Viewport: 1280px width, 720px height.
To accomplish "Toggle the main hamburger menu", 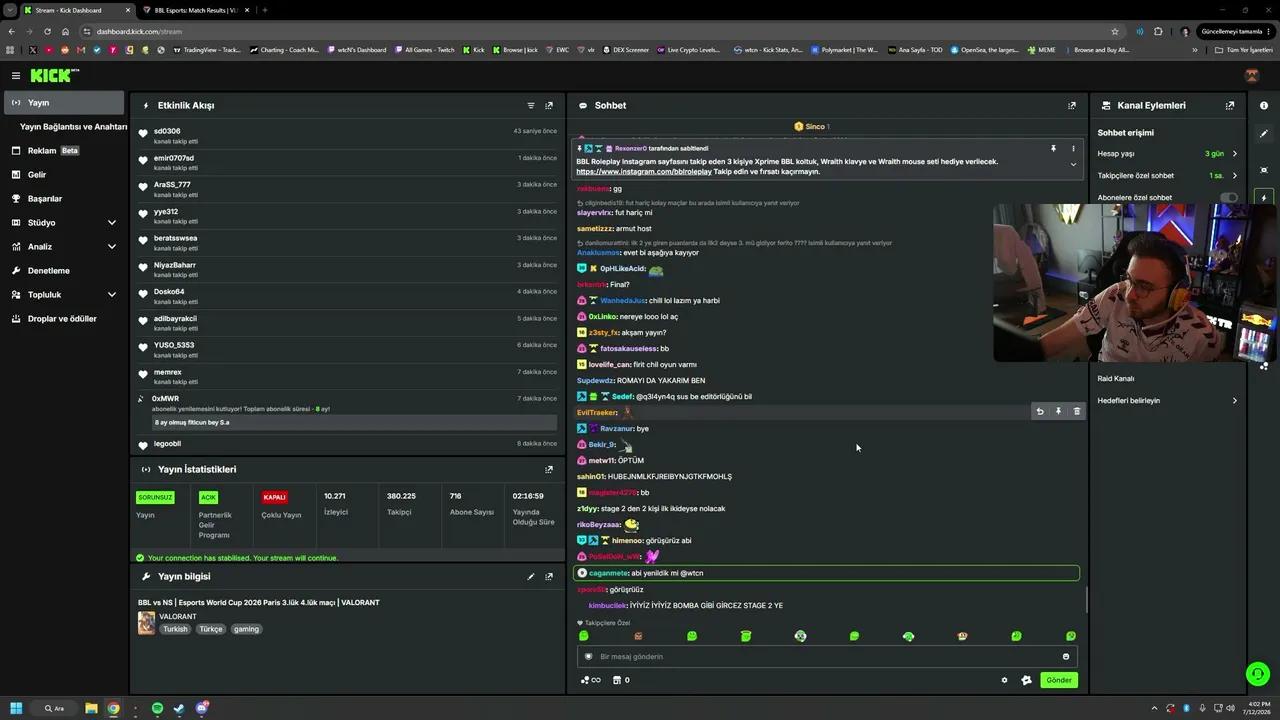I will 15,75.
